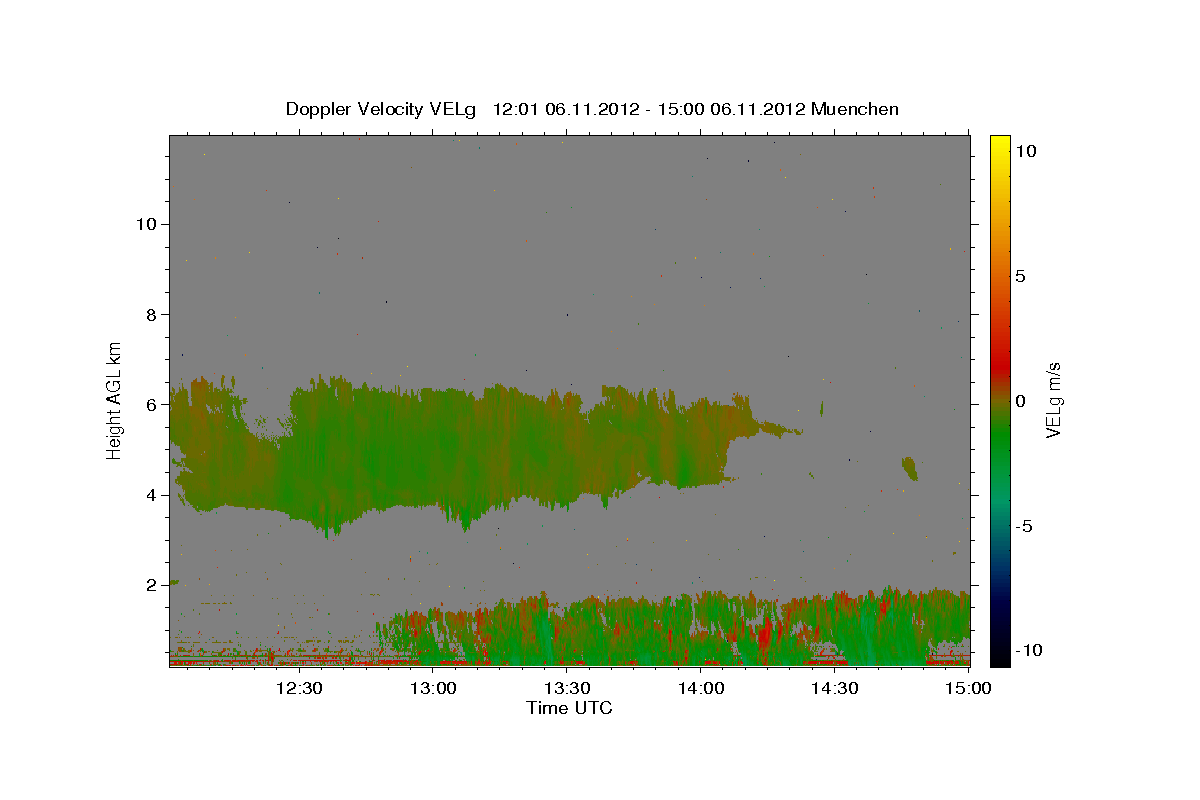
Task: Click the 'Height AGL km' axis label
Action: click(x=114, y=399)
